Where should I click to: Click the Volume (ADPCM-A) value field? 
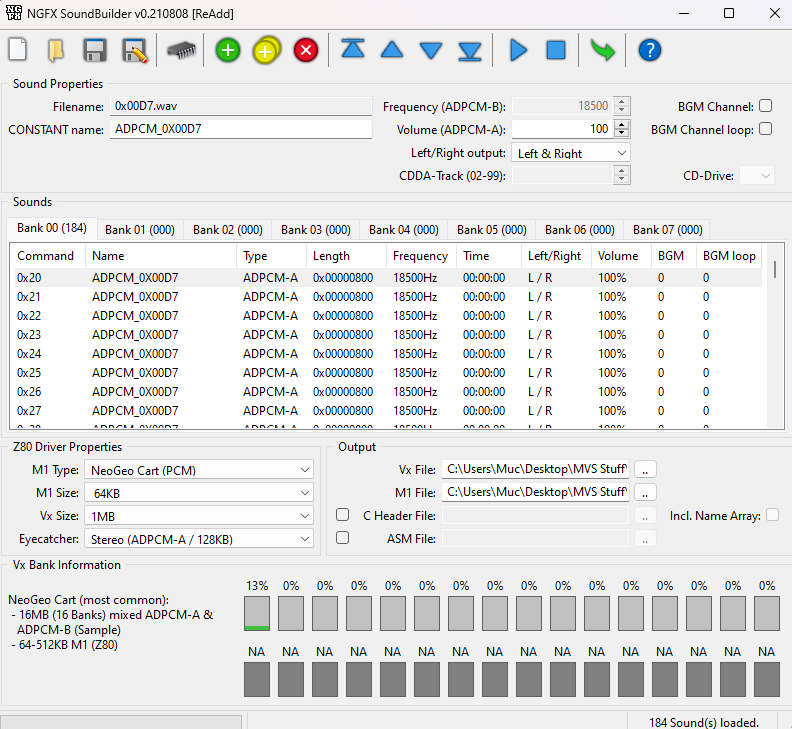(563, 129)
